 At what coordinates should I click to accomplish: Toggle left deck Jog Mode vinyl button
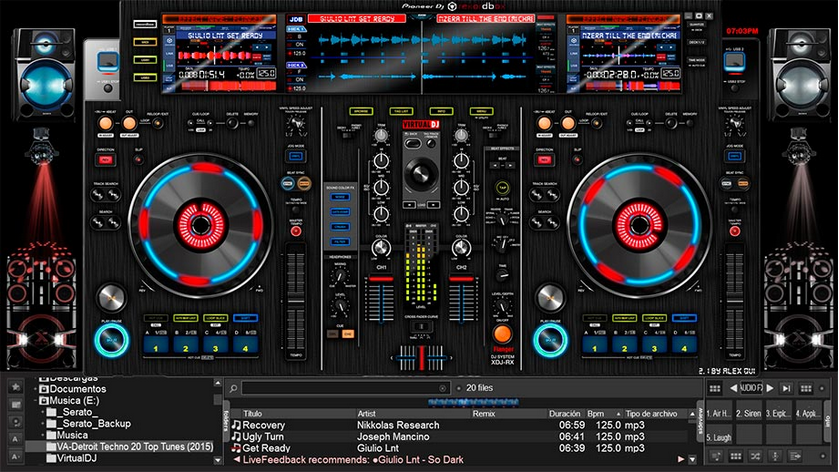coord(295,156)
